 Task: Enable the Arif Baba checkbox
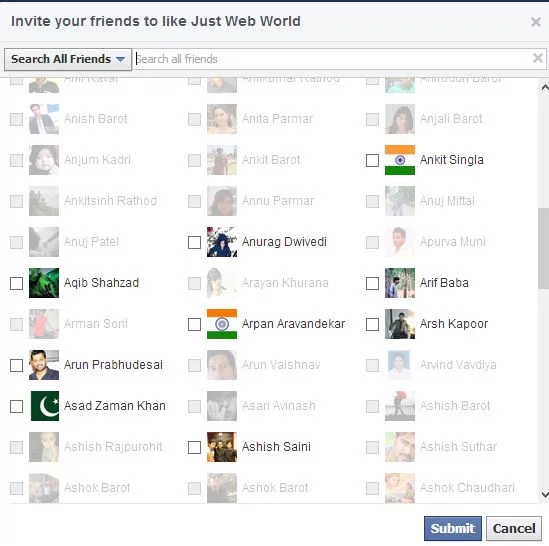372,283
